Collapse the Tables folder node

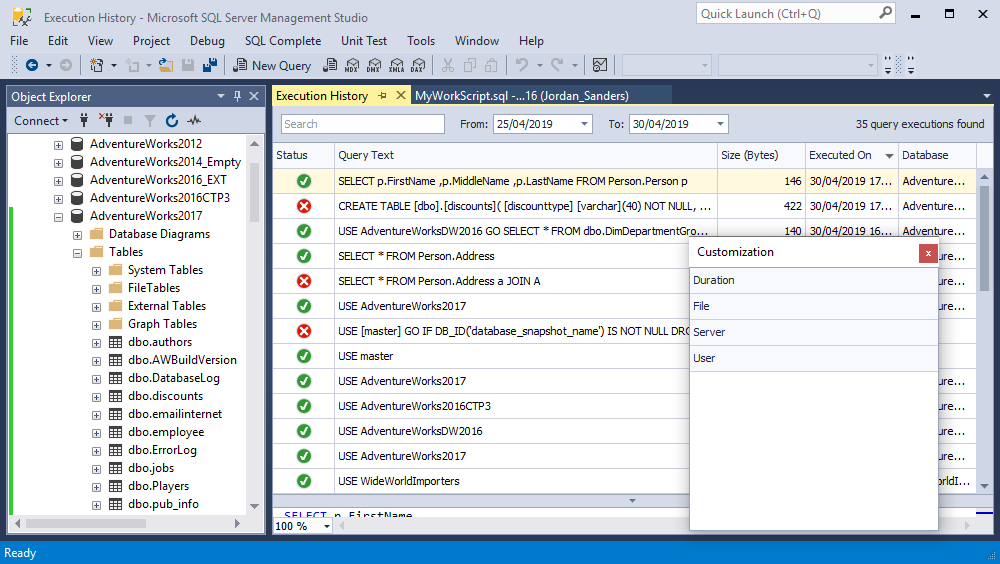tap(77, 253)
